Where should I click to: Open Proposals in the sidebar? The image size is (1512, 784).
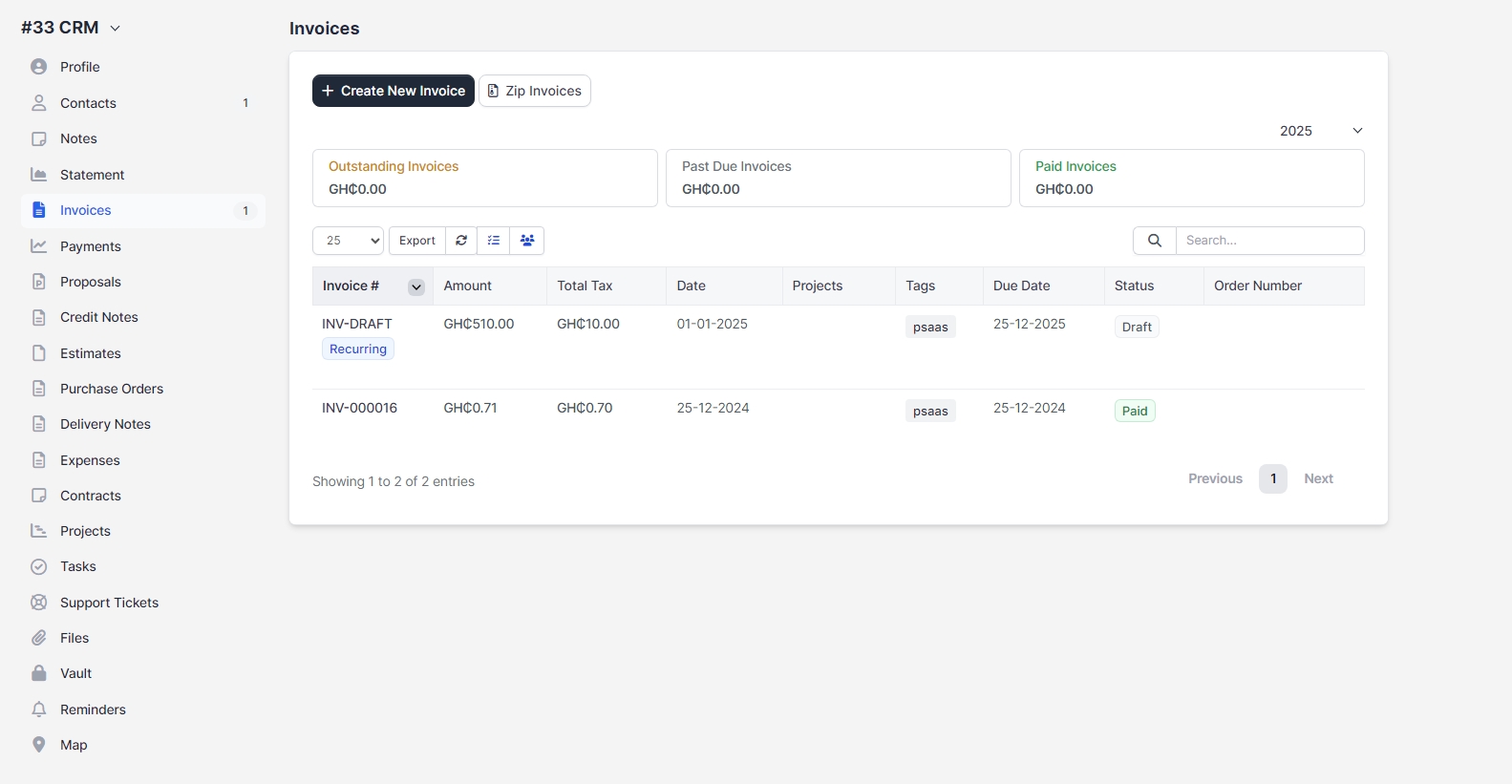pyautogui.click(x=90, y=282)
